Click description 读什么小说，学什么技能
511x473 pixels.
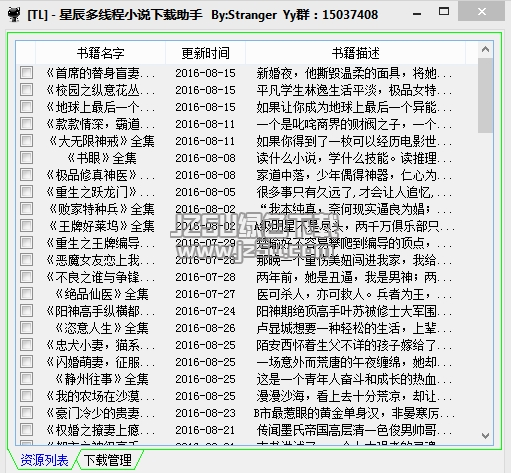pyautogui.click(x=354, y=158)
